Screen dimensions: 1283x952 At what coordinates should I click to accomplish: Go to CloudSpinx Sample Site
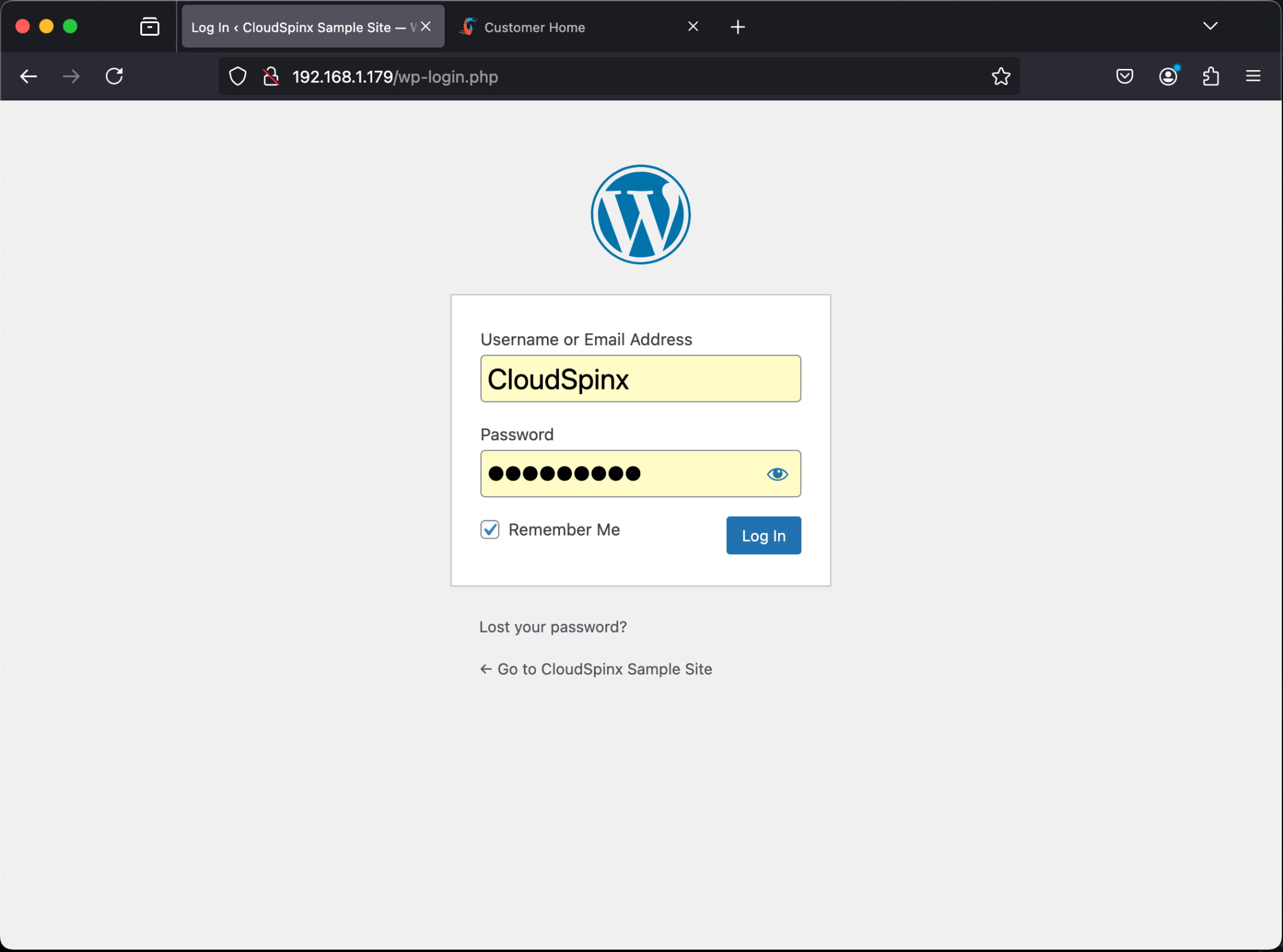pos(595,668)
